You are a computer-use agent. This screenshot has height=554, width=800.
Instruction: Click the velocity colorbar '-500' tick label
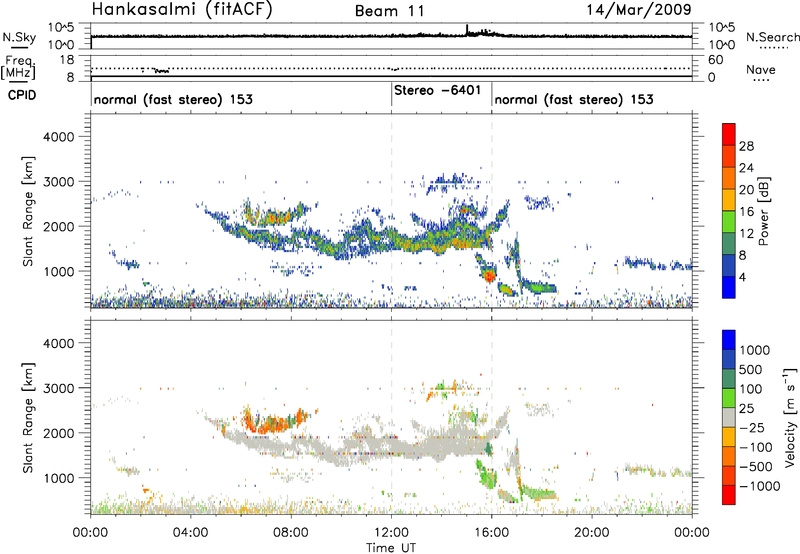tap(756, 467)
